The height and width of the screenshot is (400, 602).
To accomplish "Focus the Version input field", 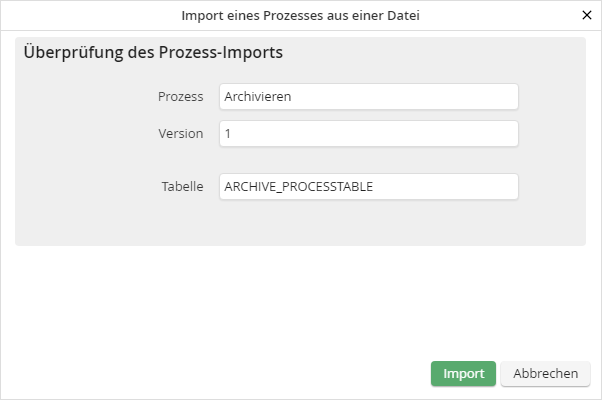I will click(368, 134).
